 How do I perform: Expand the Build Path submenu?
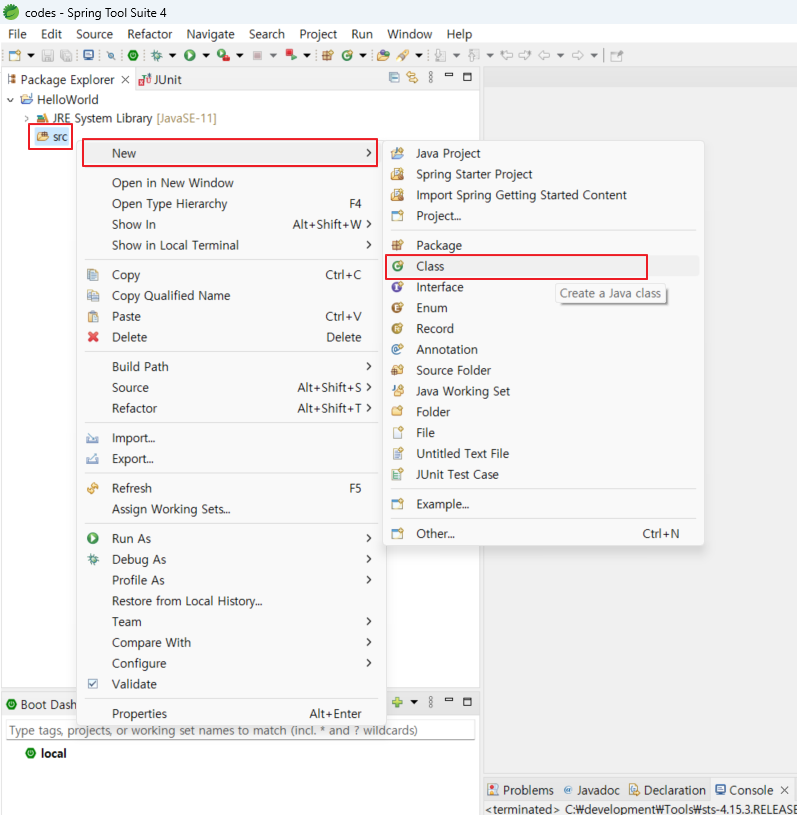point(230,366)
